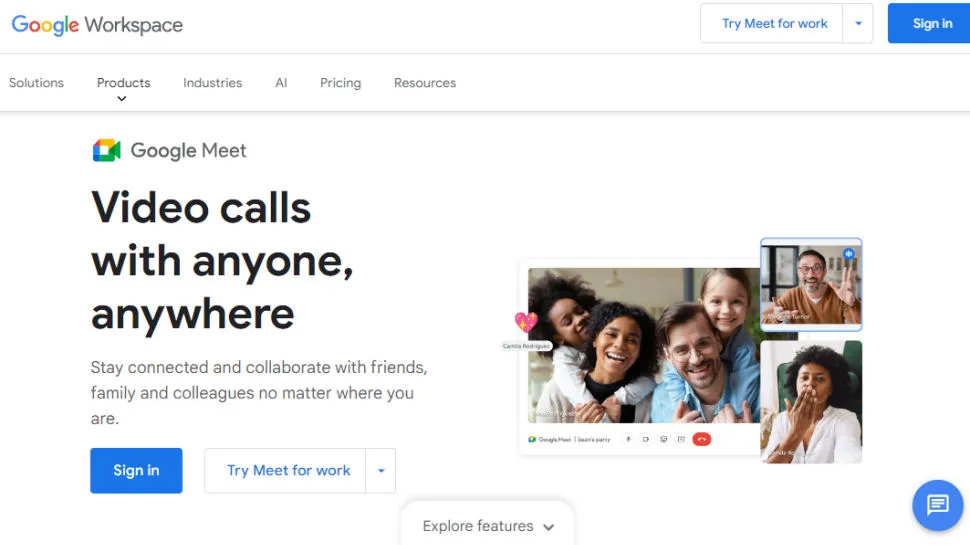970x545 pixels.
Task: Expand the Products menu chevron
Action: (122, 99)
